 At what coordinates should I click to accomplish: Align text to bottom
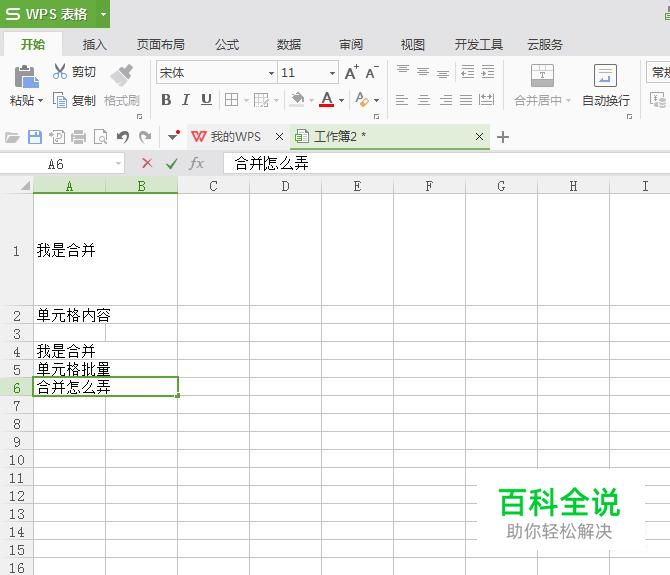tap(443, 74)
